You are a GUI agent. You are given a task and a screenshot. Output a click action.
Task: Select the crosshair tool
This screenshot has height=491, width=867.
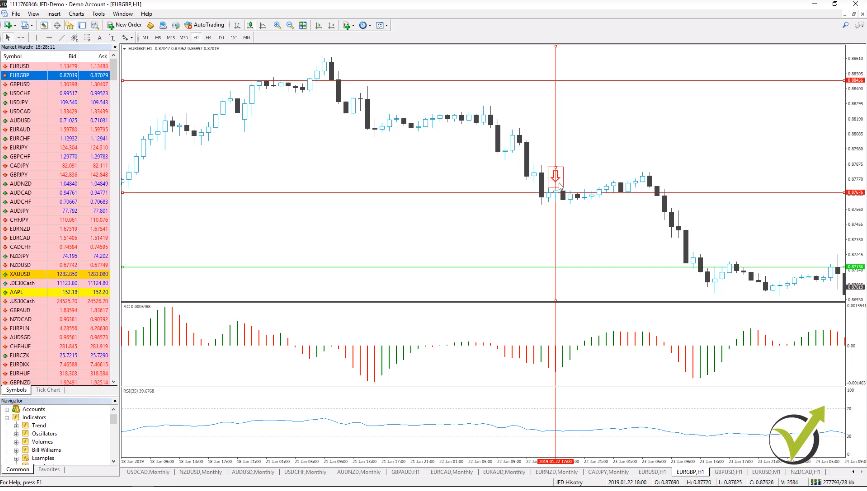point(21,38)
